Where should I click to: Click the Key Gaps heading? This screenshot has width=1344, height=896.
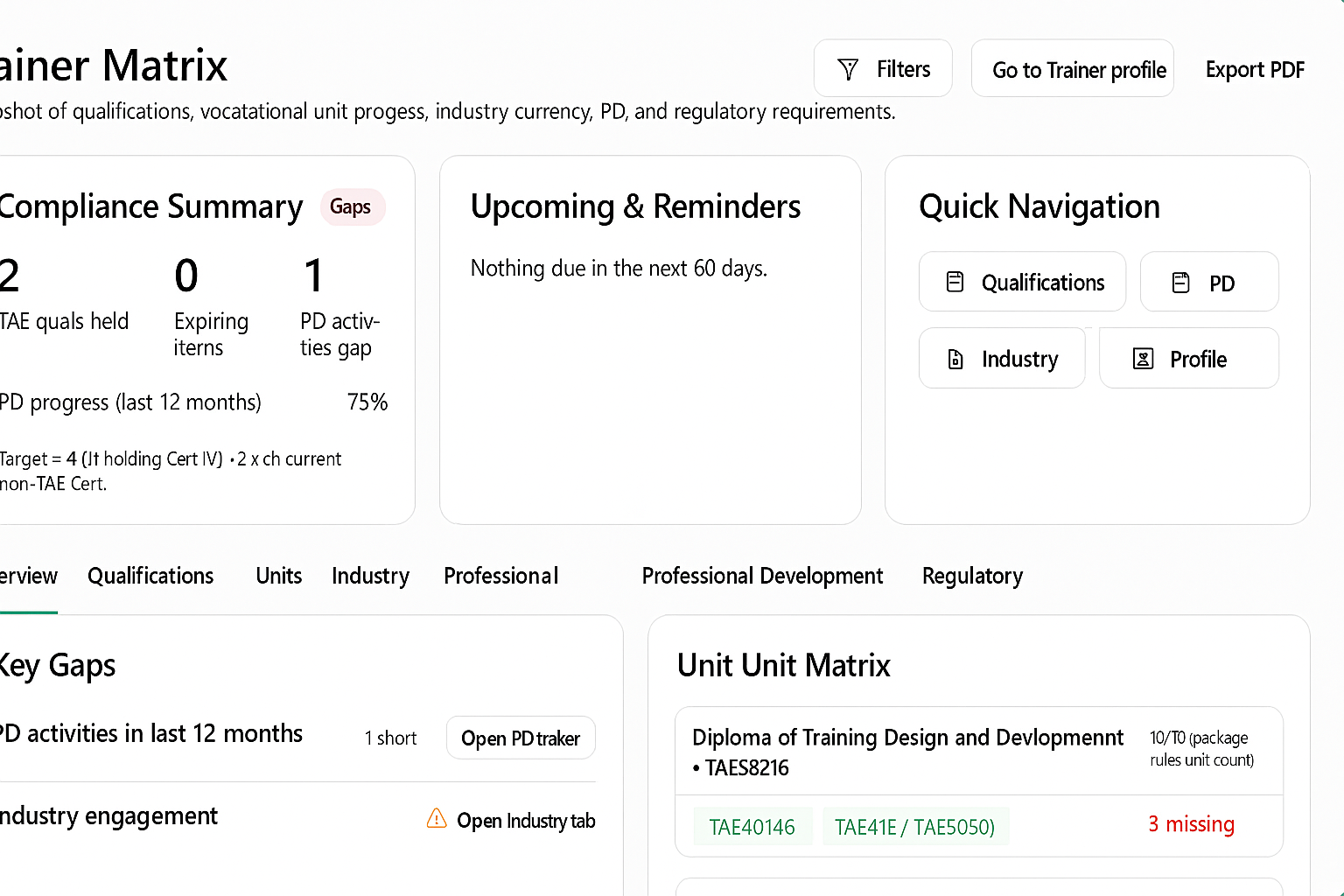pyautogui.click(x=58, y=666)
